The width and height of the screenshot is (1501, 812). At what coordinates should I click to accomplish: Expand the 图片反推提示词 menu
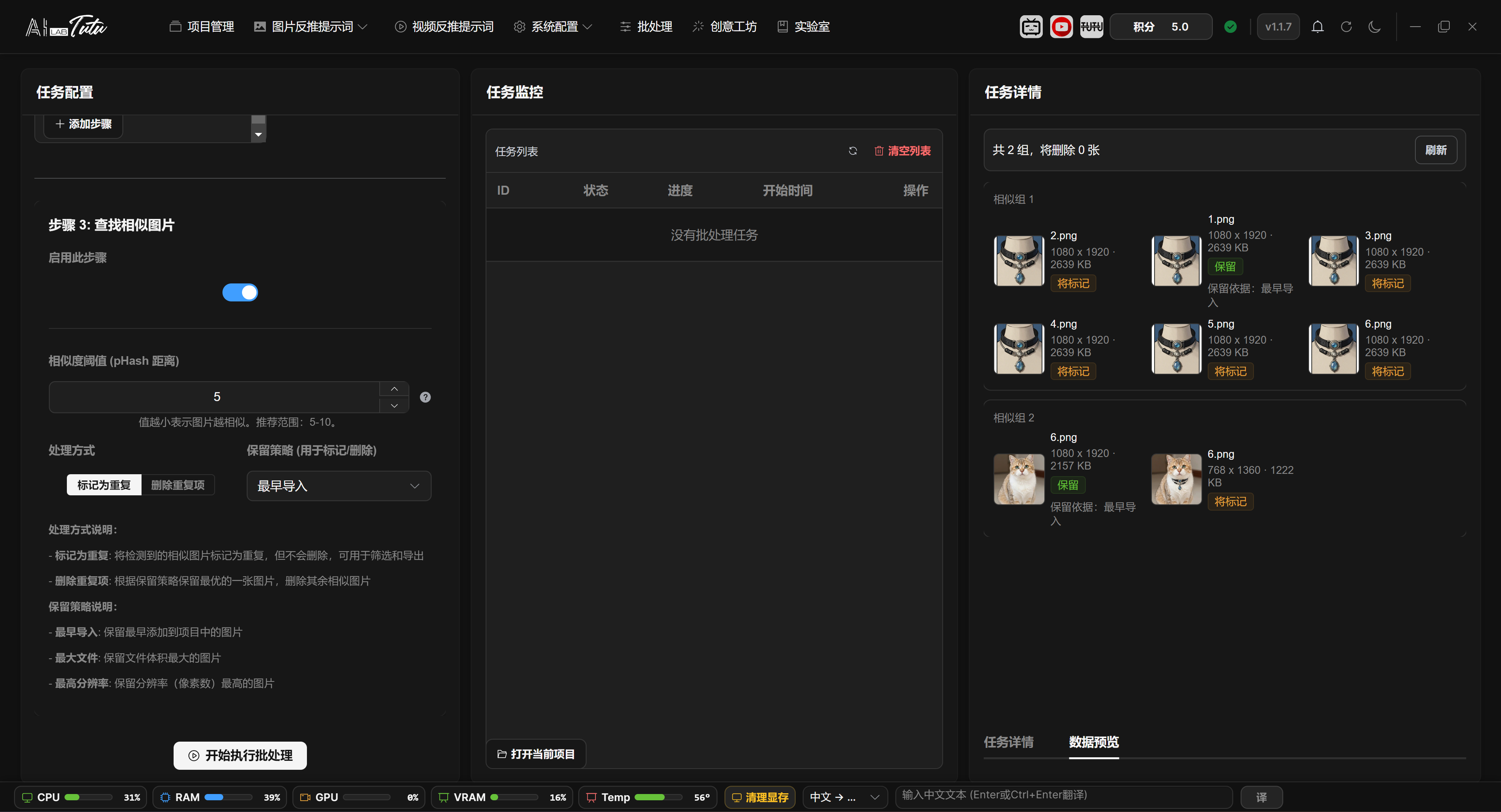(311, 27)
